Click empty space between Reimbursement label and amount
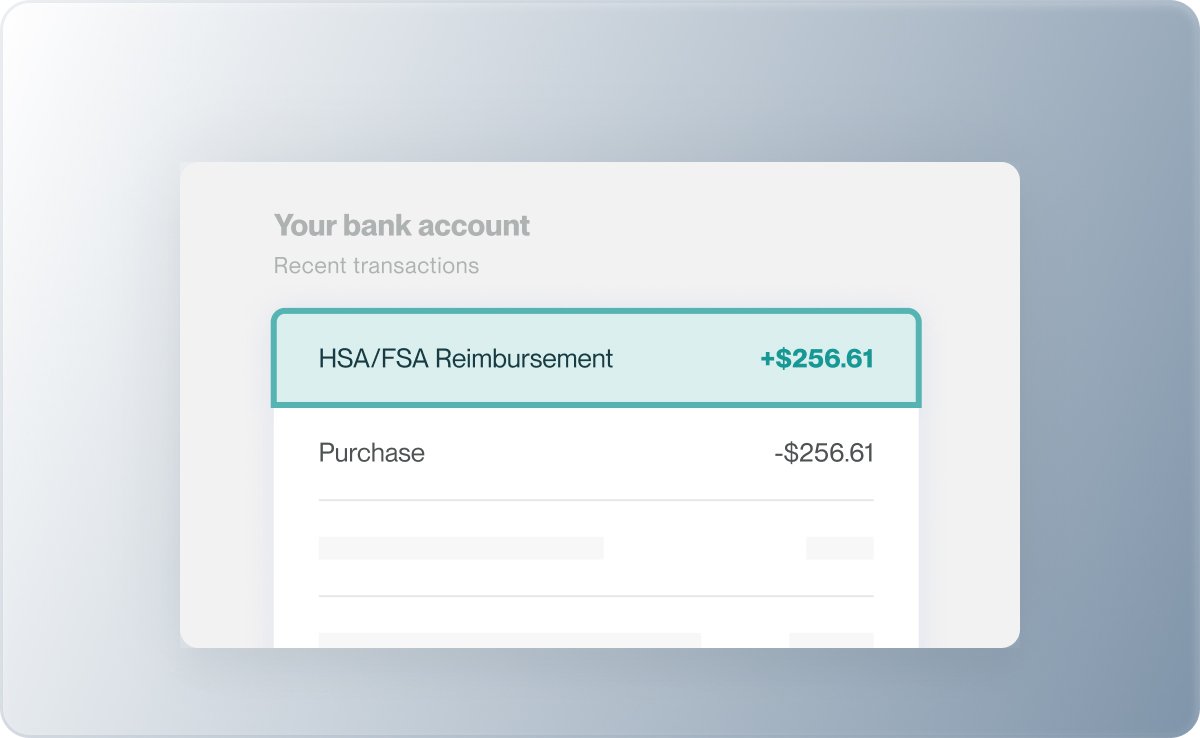 (x=685, y=359)
